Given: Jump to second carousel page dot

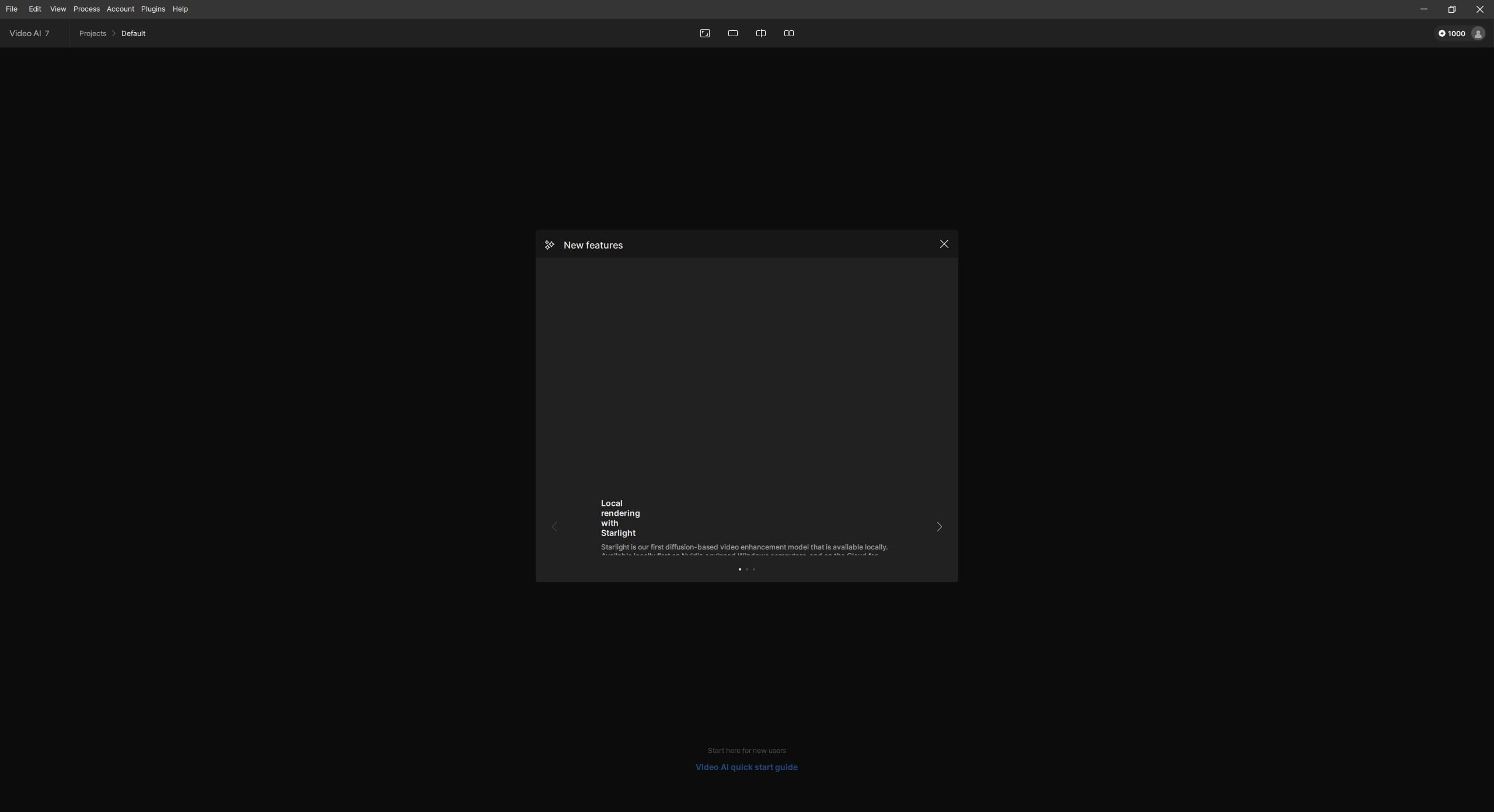Looking at the screenshot, I should click(x=747, y=569).
